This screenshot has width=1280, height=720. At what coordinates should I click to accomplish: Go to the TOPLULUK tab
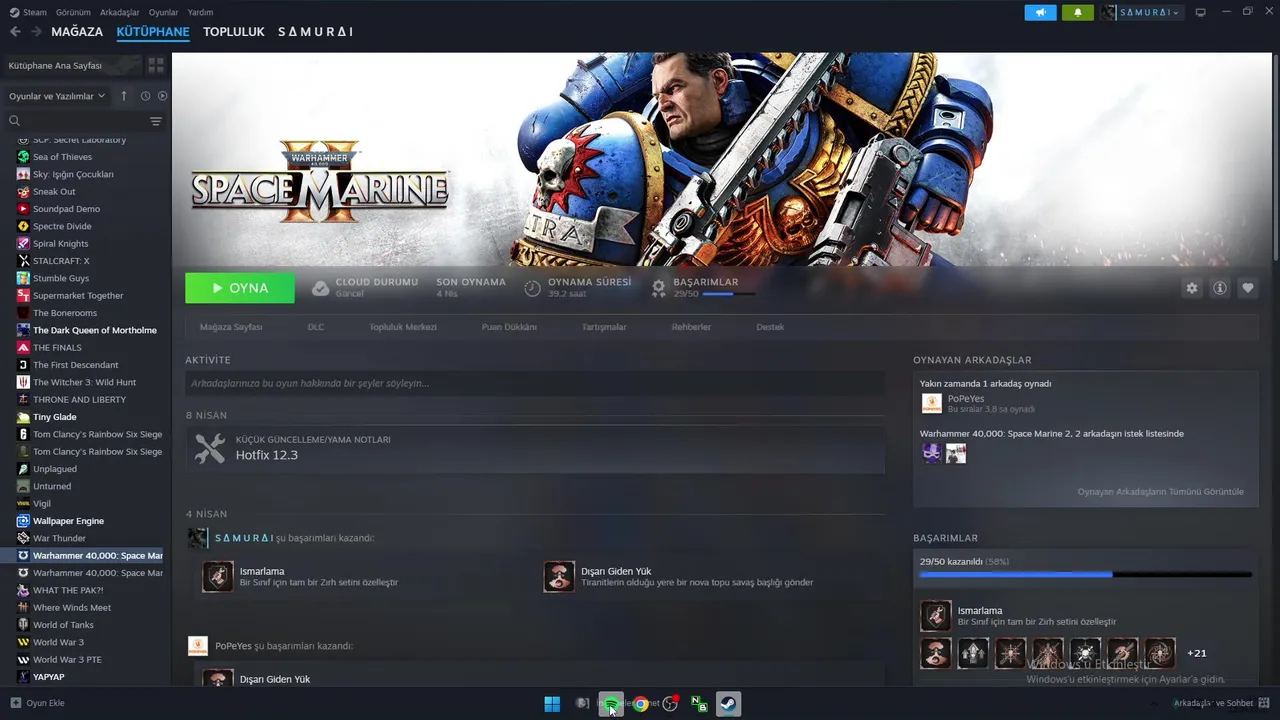[234, 32]
